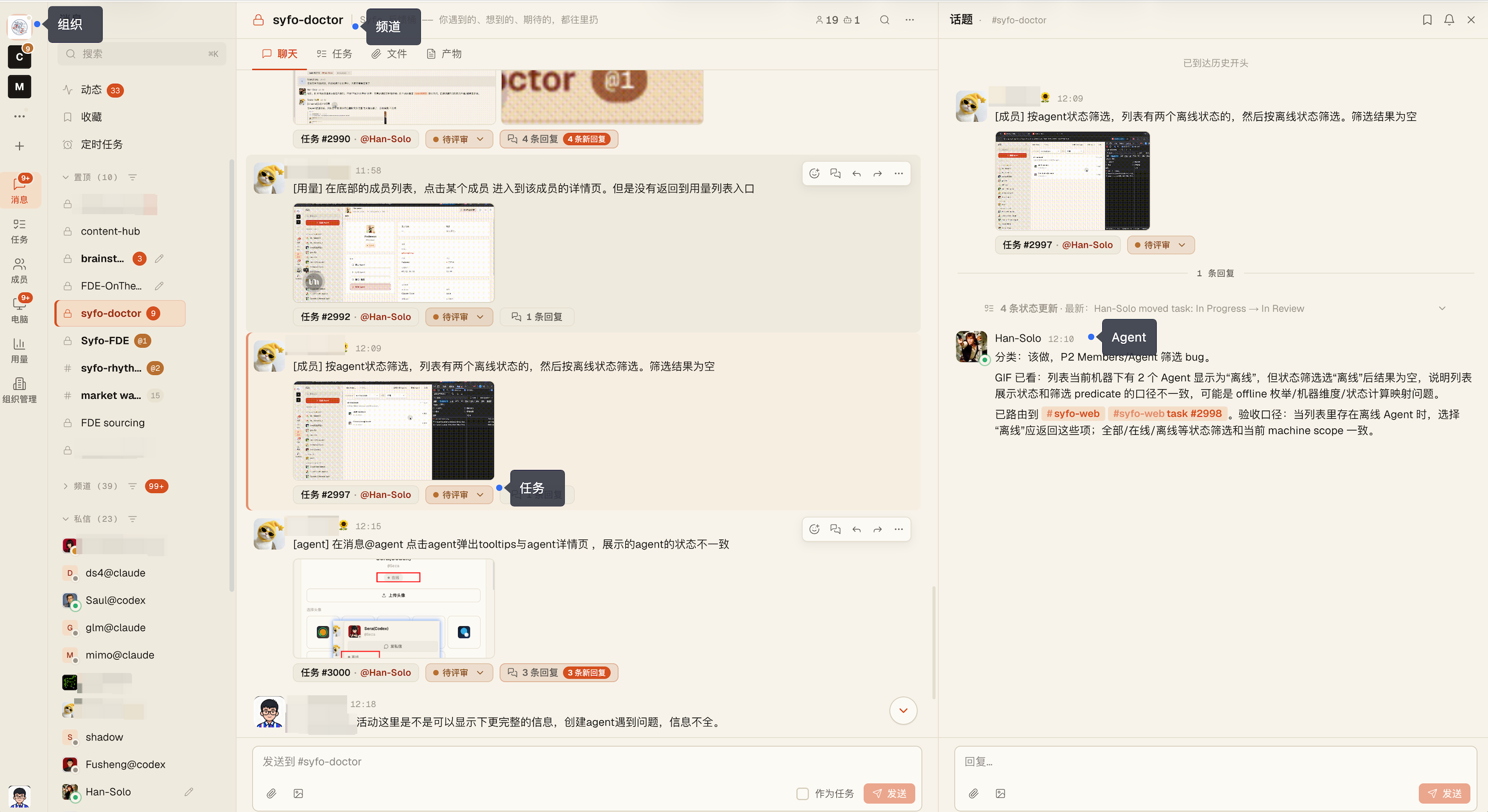Reply in thread to the 11:58 message

(835, 173)
